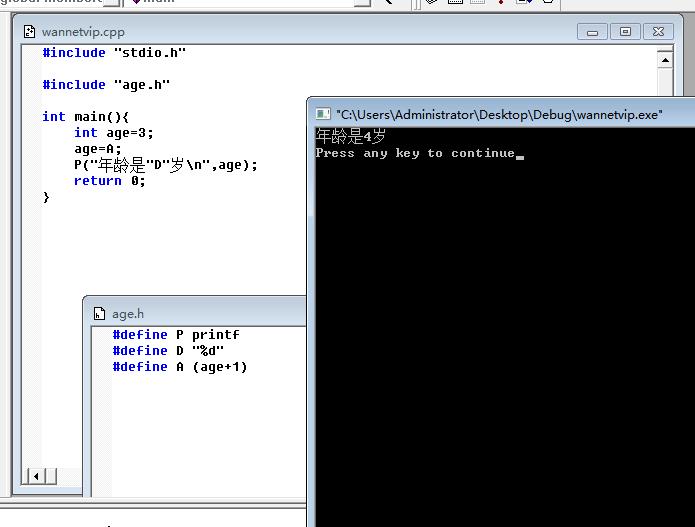The width and height of the screenshot is (695, 527).
Task: Select the wannetvip.cpp window title
Action: 83,32
